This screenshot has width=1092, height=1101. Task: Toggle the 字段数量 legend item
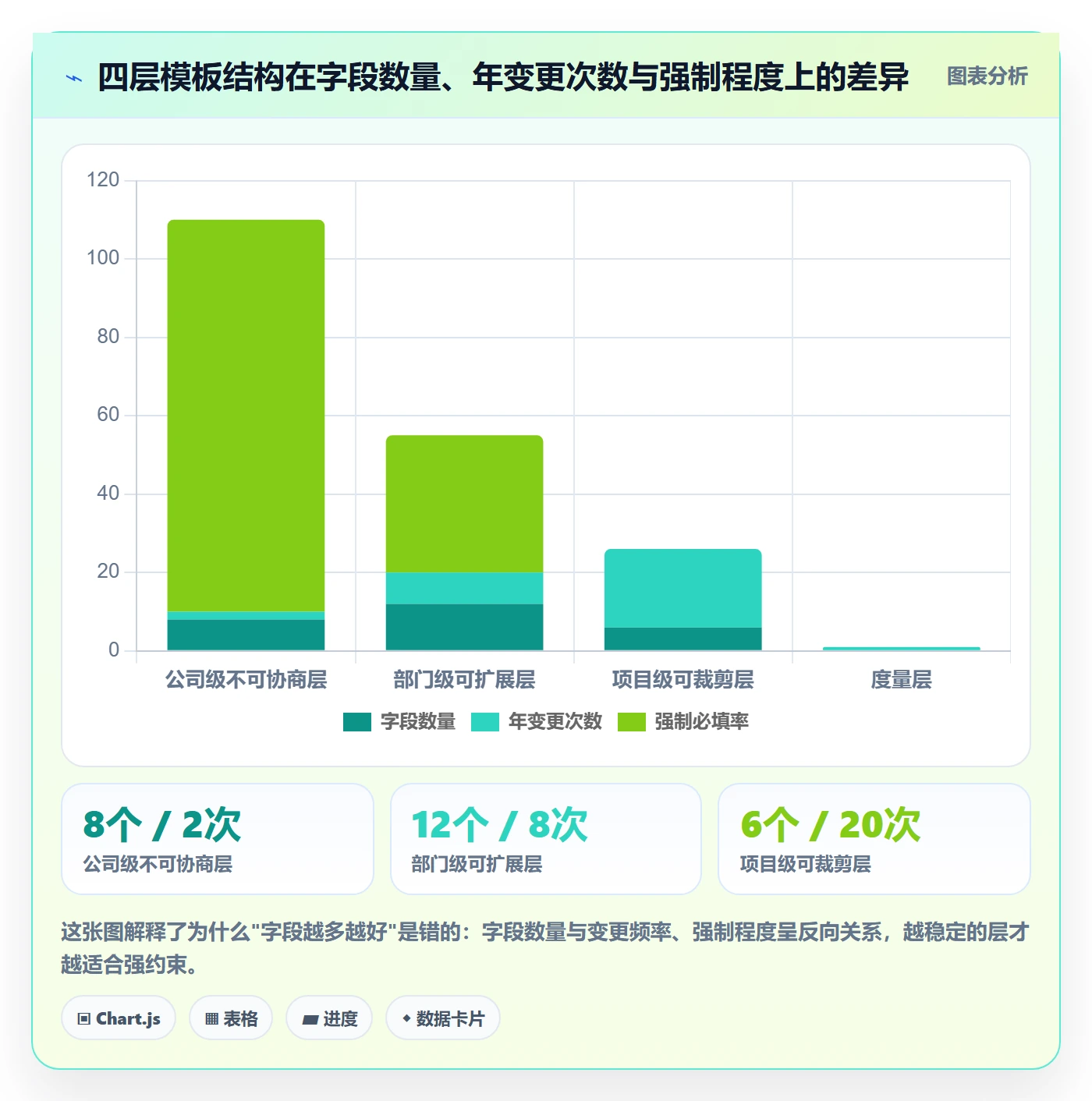click(399, 722)
